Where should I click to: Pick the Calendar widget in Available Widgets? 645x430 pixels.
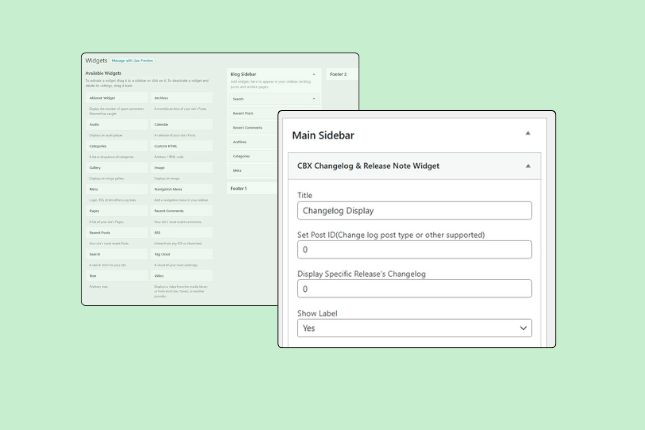click(x=182, y=124)
